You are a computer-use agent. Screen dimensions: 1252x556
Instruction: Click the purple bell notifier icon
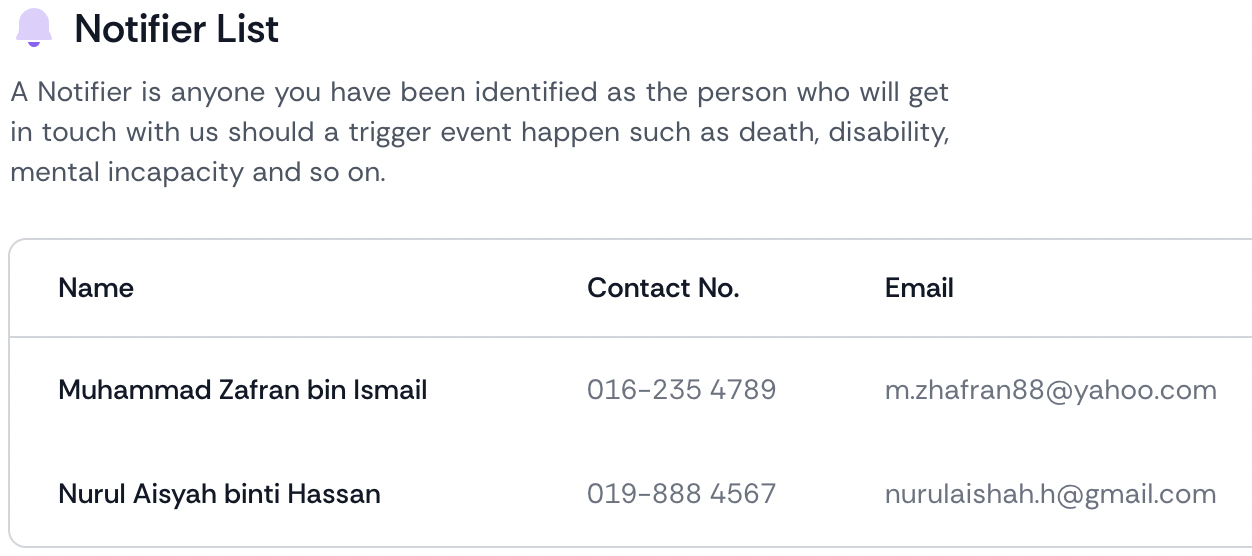tap(34, 28)
